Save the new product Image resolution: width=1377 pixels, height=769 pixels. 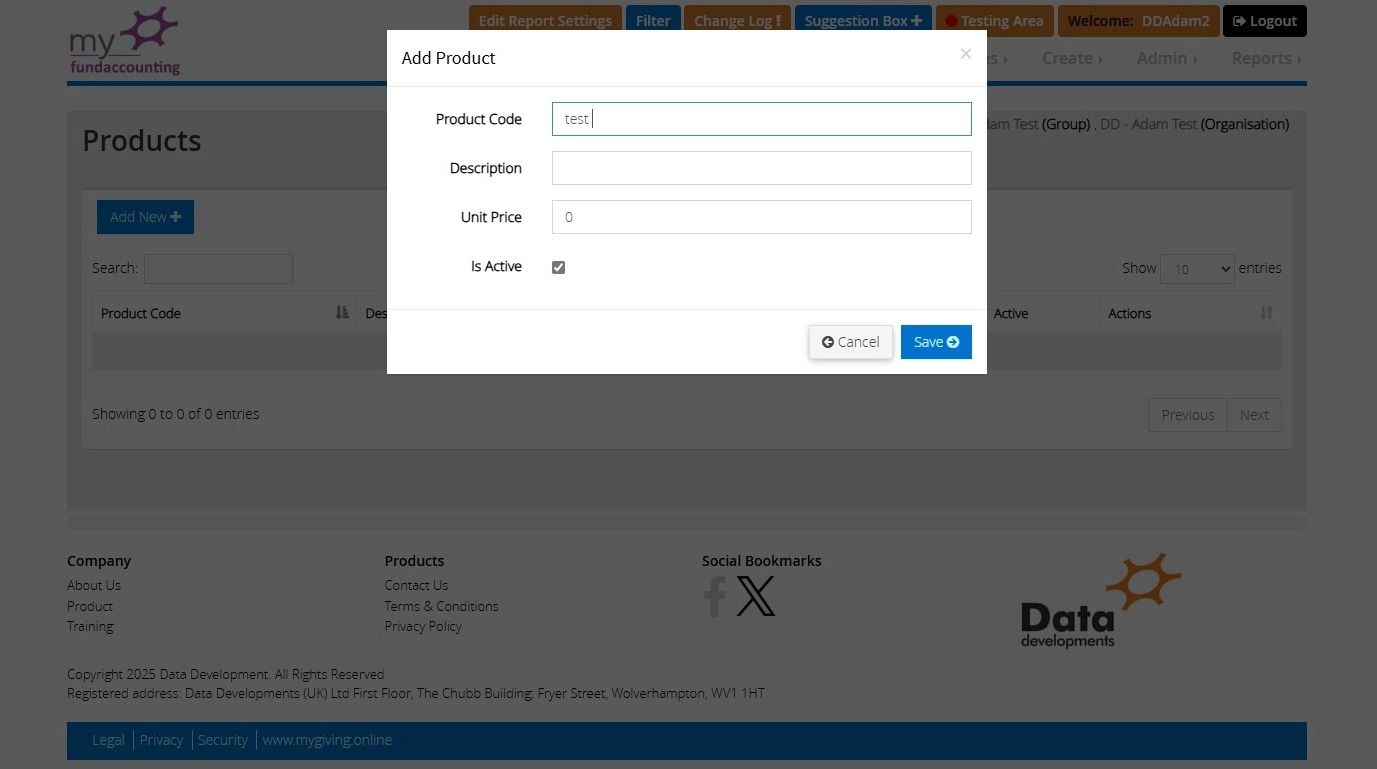pyautogui.click(x=936, y=342)
